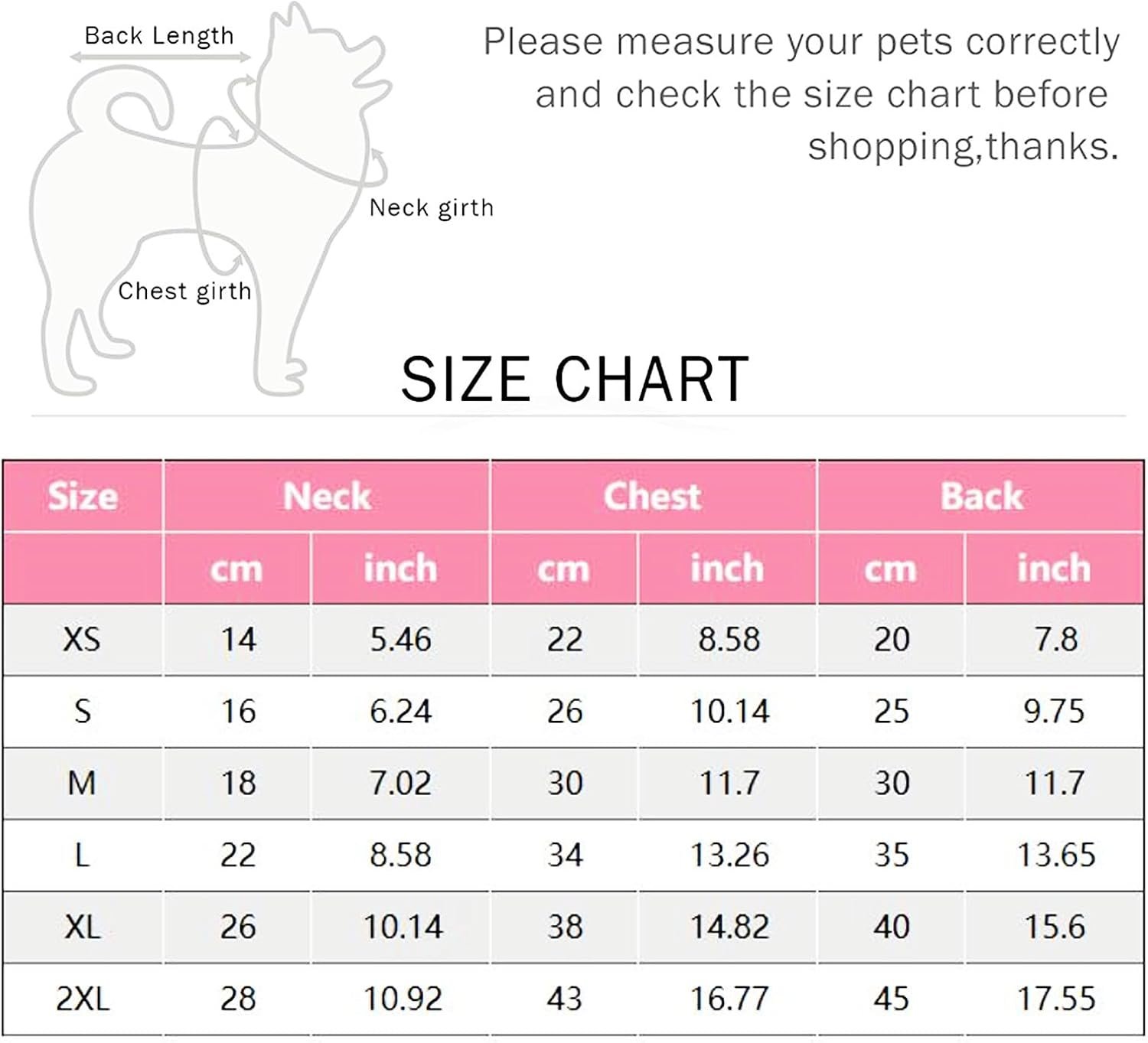The image size is (1148, 1043).
Task: Select the "Back Length" diagram label
Action: tap(158, 35)
